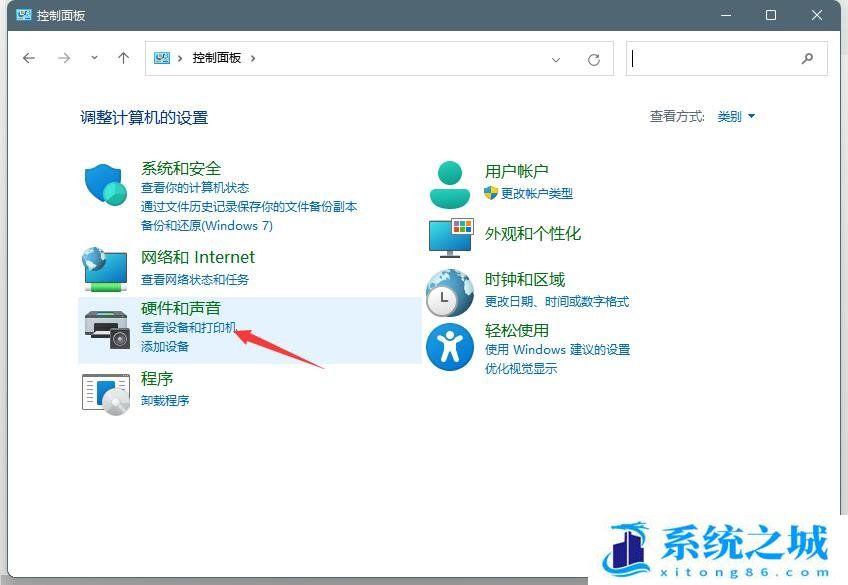The image size is (848, 585).
Task: Close the Control Panel window
Action: click(817, 15)
